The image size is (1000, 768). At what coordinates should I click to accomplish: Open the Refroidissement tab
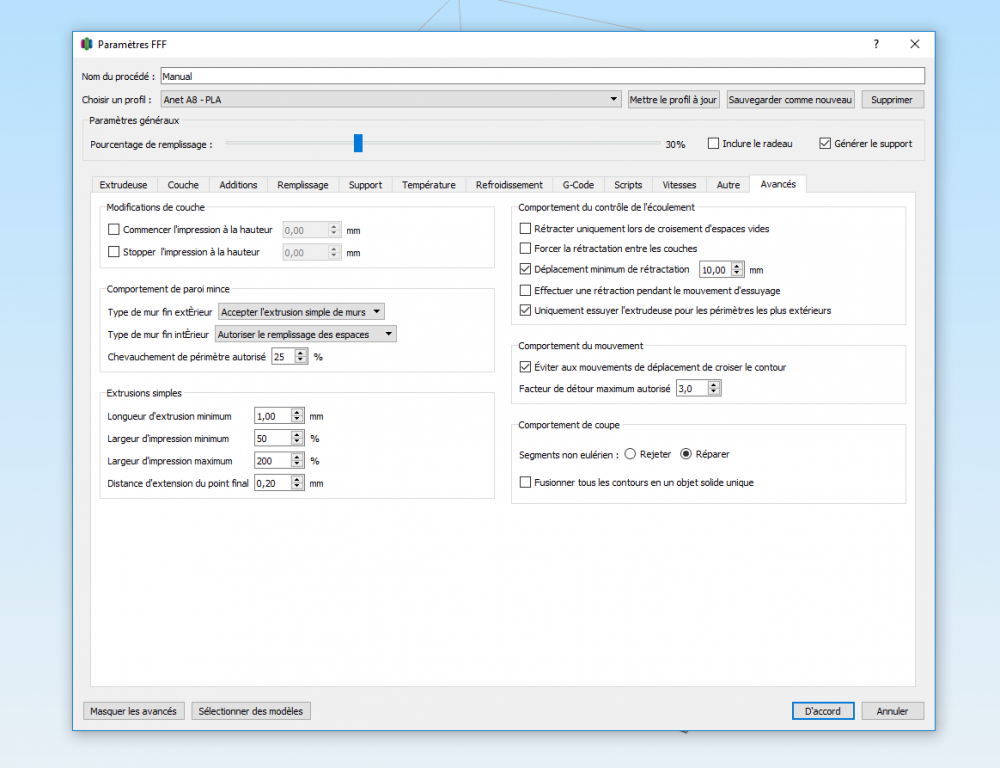point(509,185)
